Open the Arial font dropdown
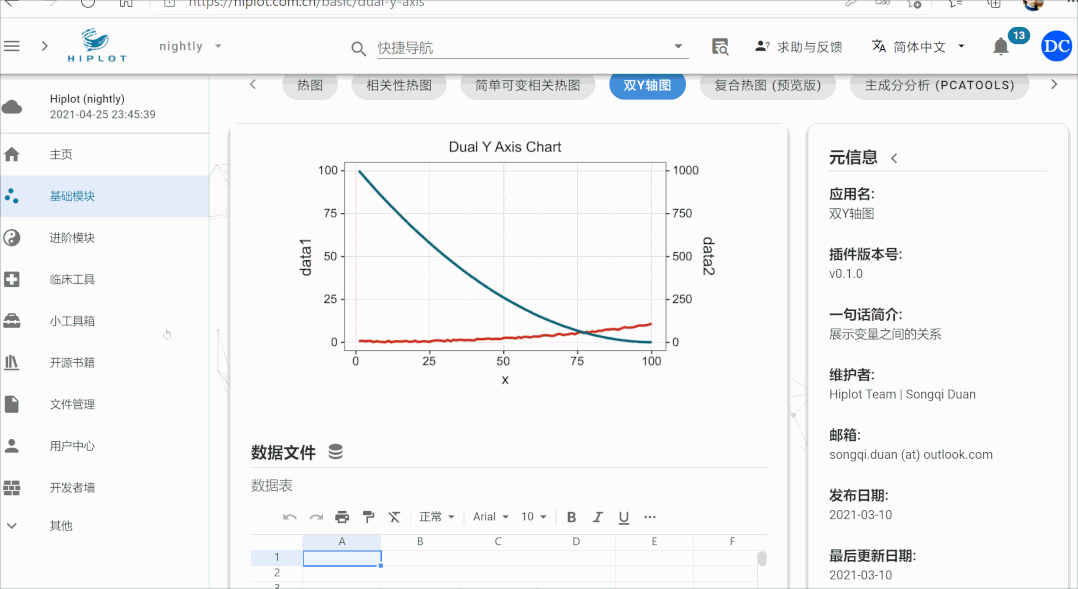Viewport: 1078px width, 589px height. coord(491,517)
